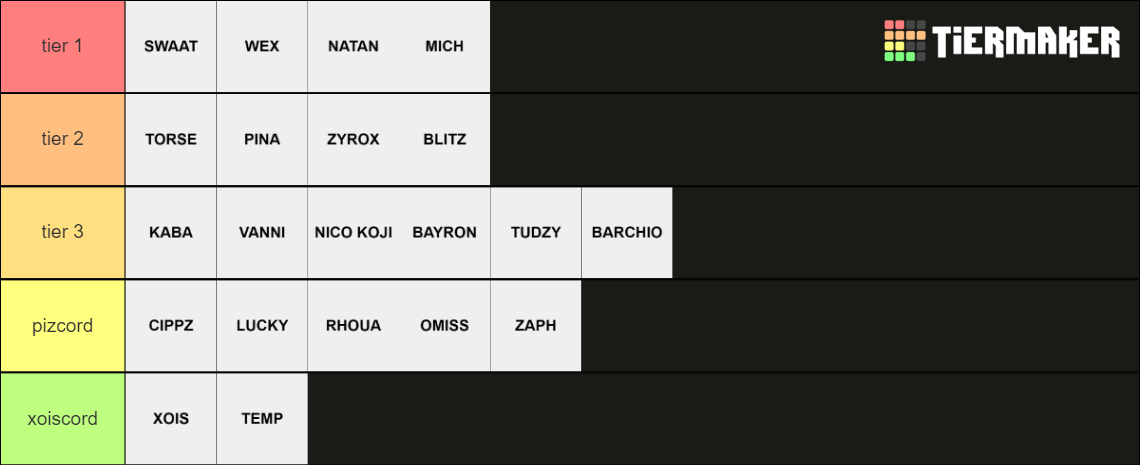Select the orange tier 2 label
Screen dimensions: 1140x465
(x=63, y=139)
